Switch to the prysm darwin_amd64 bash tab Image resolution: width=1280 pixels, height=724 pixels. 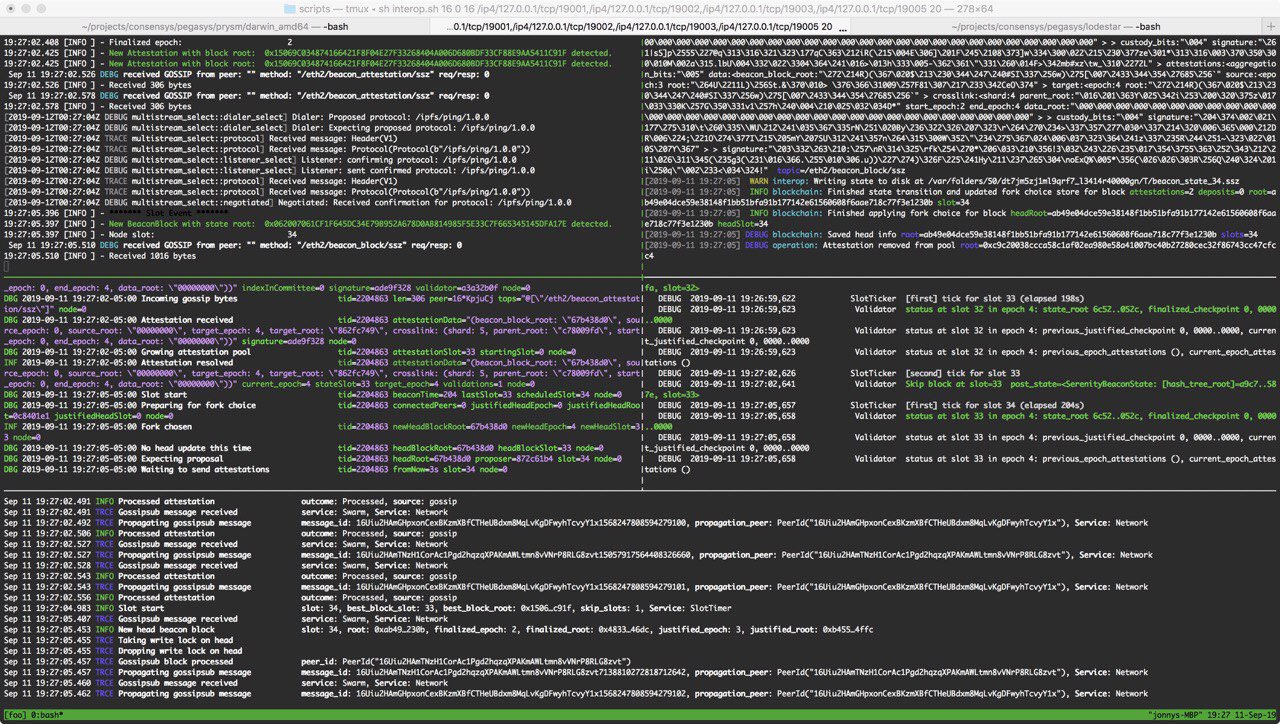point(213,26)
